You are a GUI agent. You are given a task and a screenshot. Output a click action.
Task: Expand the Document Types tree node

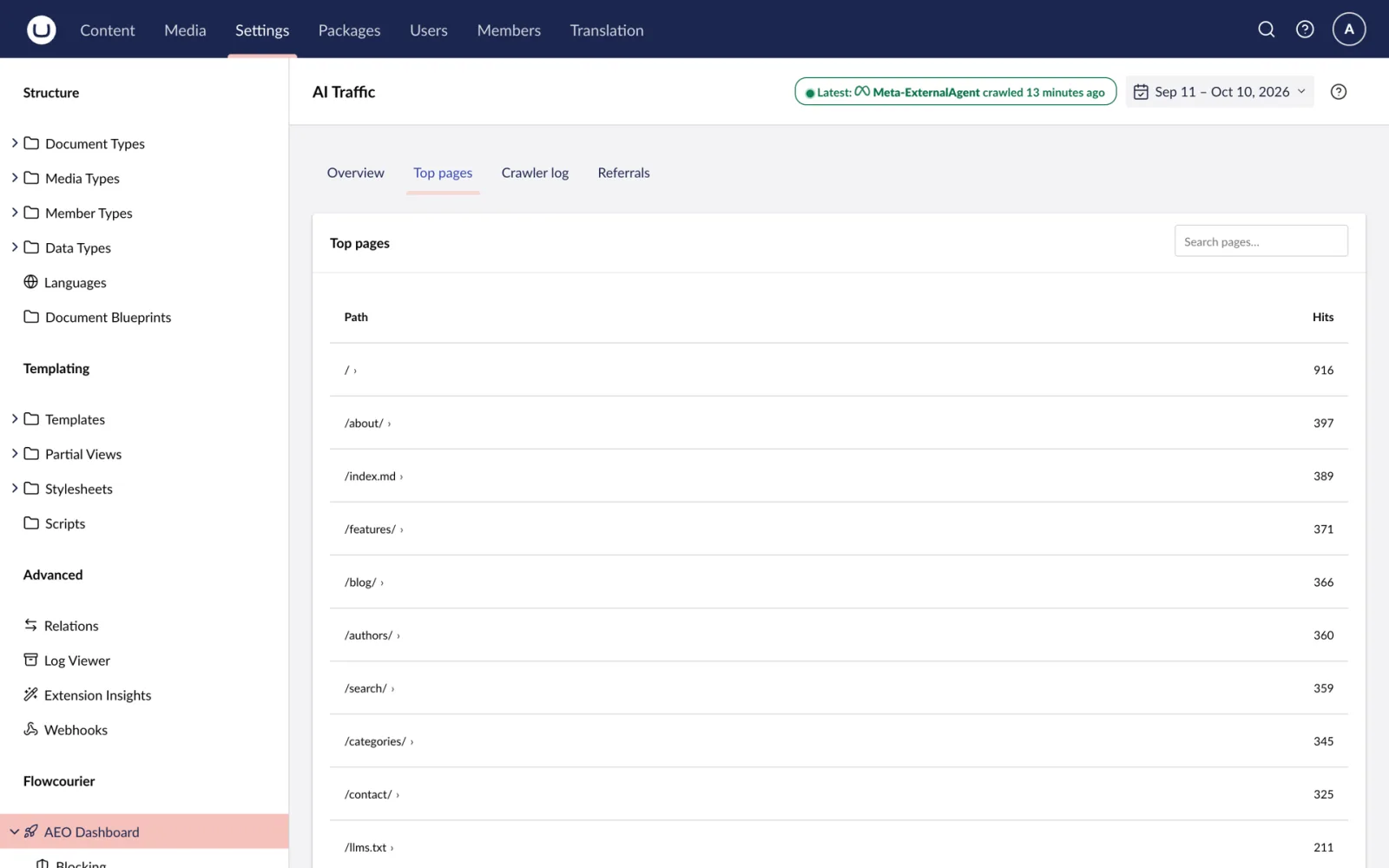15,143
